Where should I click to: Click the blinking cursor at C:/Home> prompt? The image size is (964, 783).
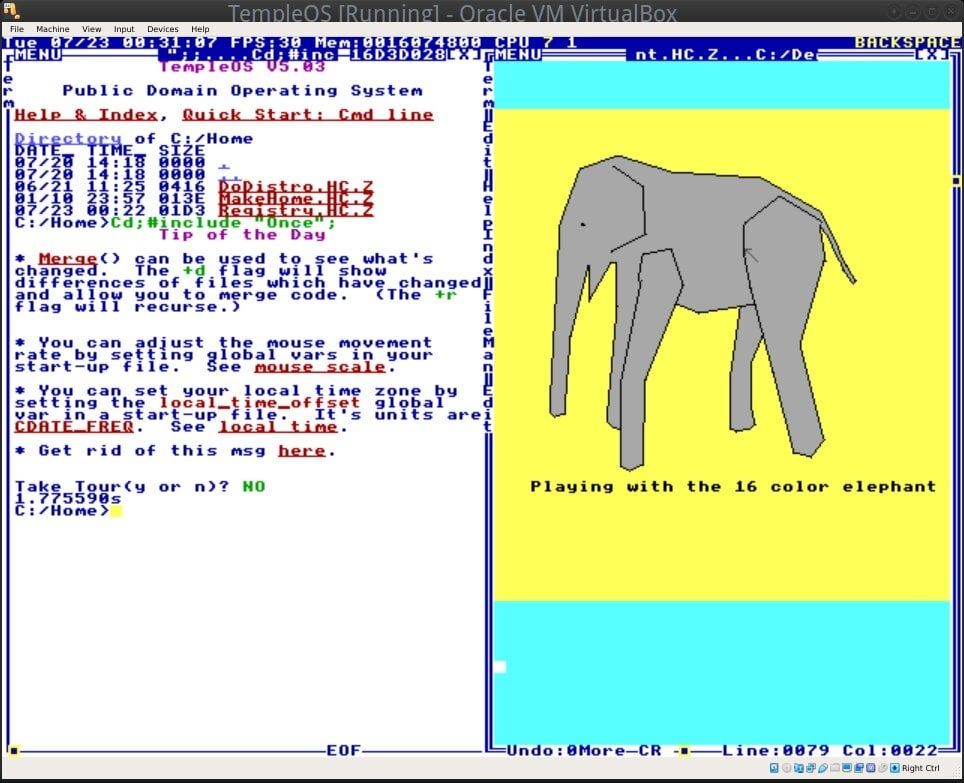[116, 511]
